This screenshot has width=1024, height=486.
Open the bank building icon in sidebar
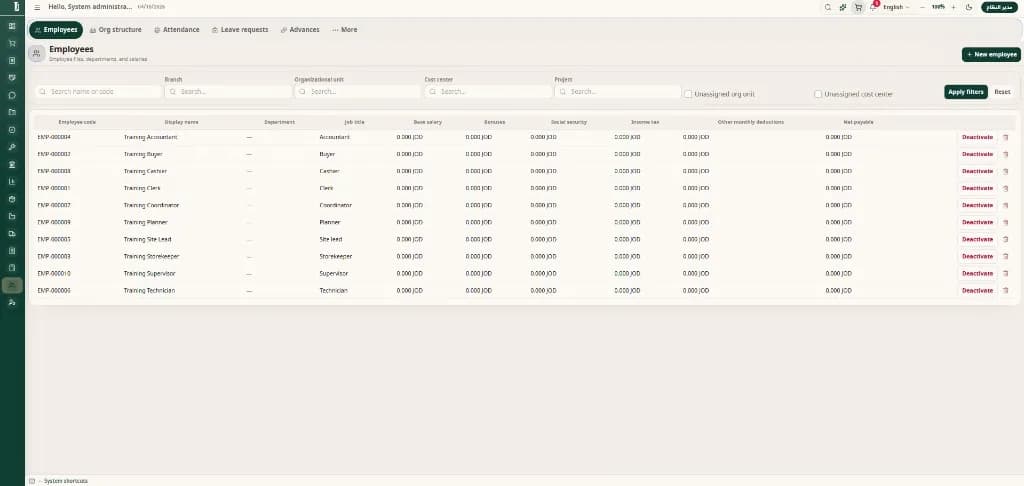point(12,164)
